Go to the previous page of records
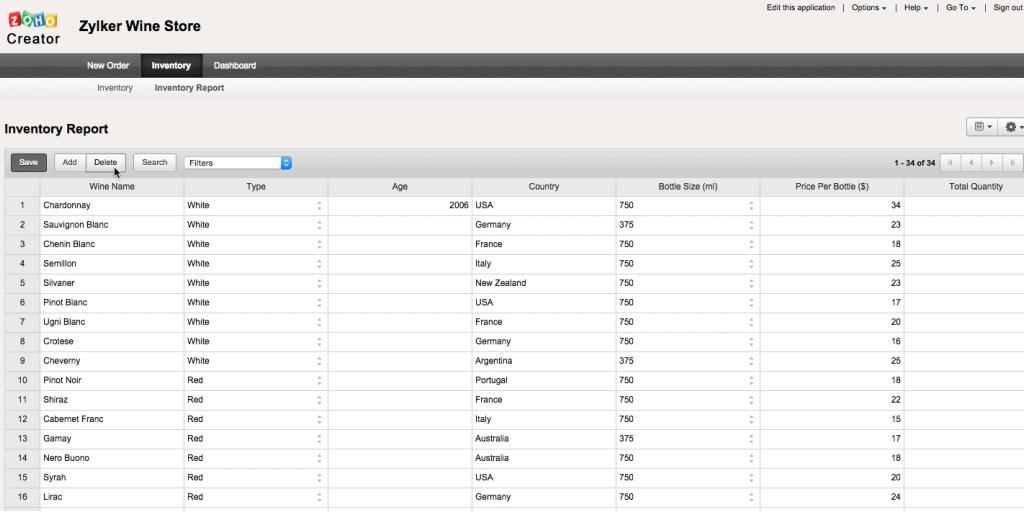 point(970,162)
